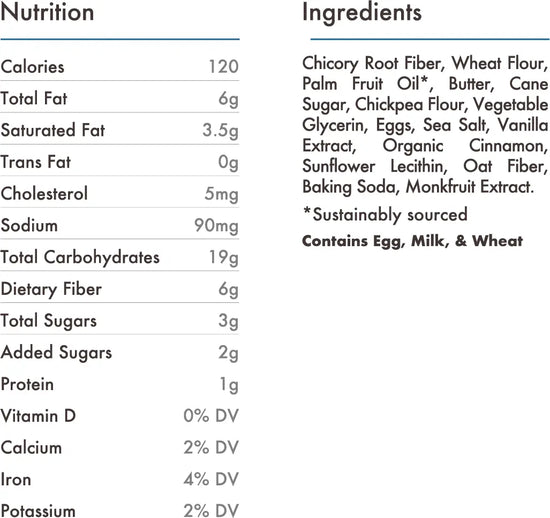Click the Nutrition heading
The height and width of the screenshot is (518, 550).
(x=47, y=13)
